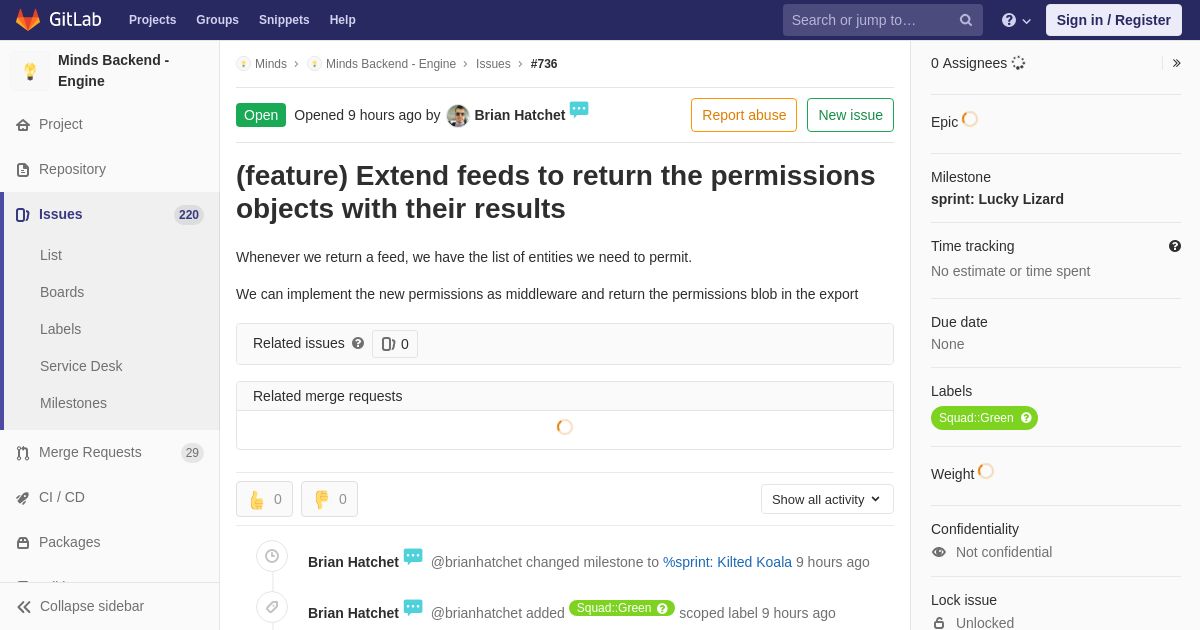Open the Groups menu in navbar
The height and width of the screenshot is (630, 1200).
(217, 20)
